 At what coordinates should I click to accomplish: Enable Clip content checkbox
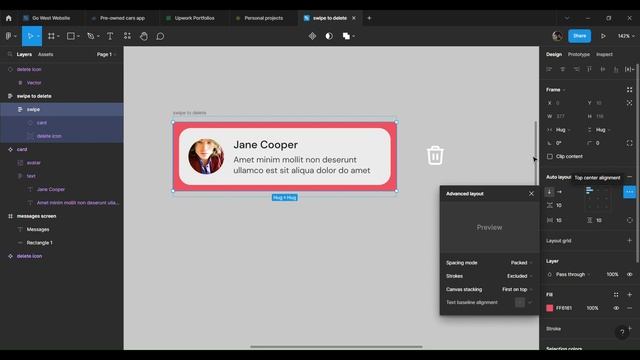[550, 156]
